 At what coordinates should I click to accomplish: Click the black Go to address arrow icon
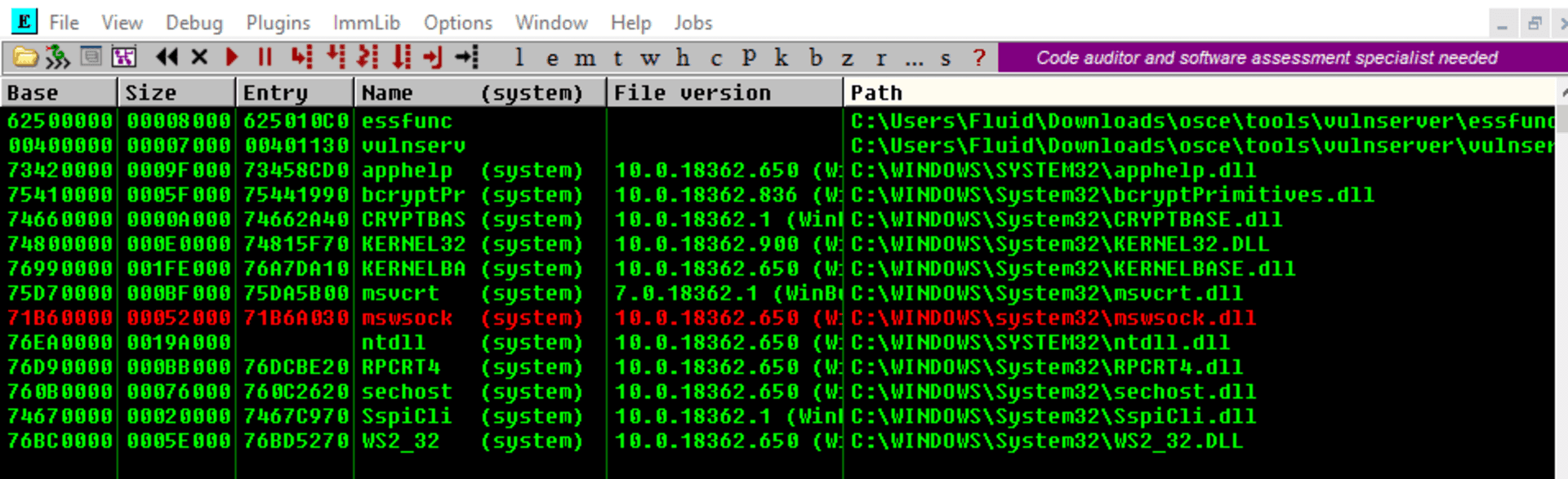(x=467, y=57)
